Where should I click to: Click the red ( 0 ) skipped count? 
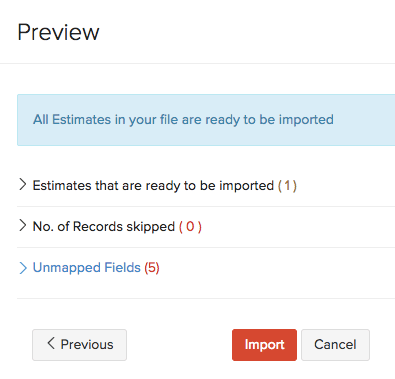tap(190, 227)
